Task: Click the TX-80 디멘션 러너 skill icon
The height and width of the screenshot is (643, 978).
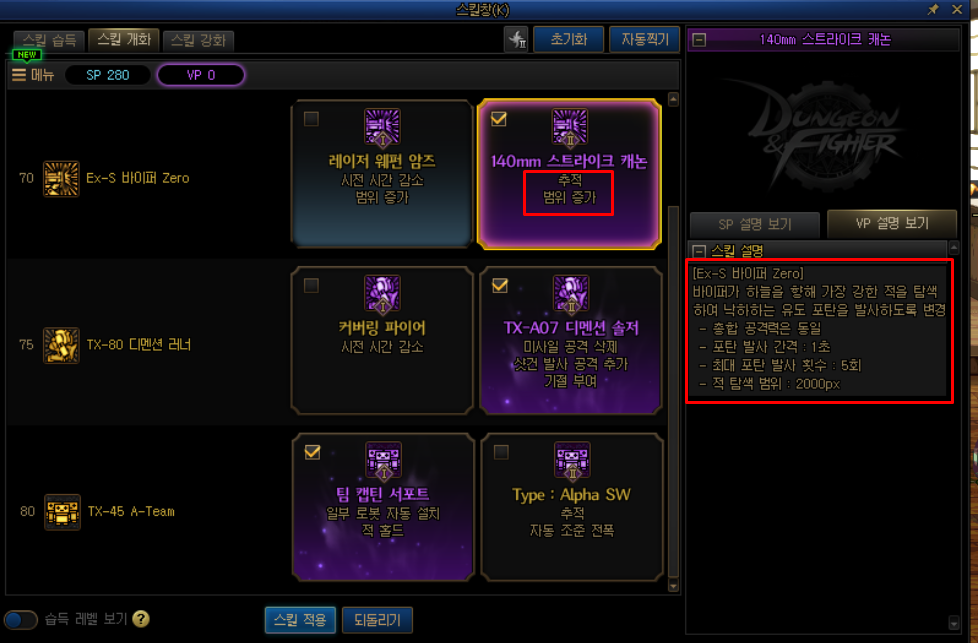Action: click(61, 345)
